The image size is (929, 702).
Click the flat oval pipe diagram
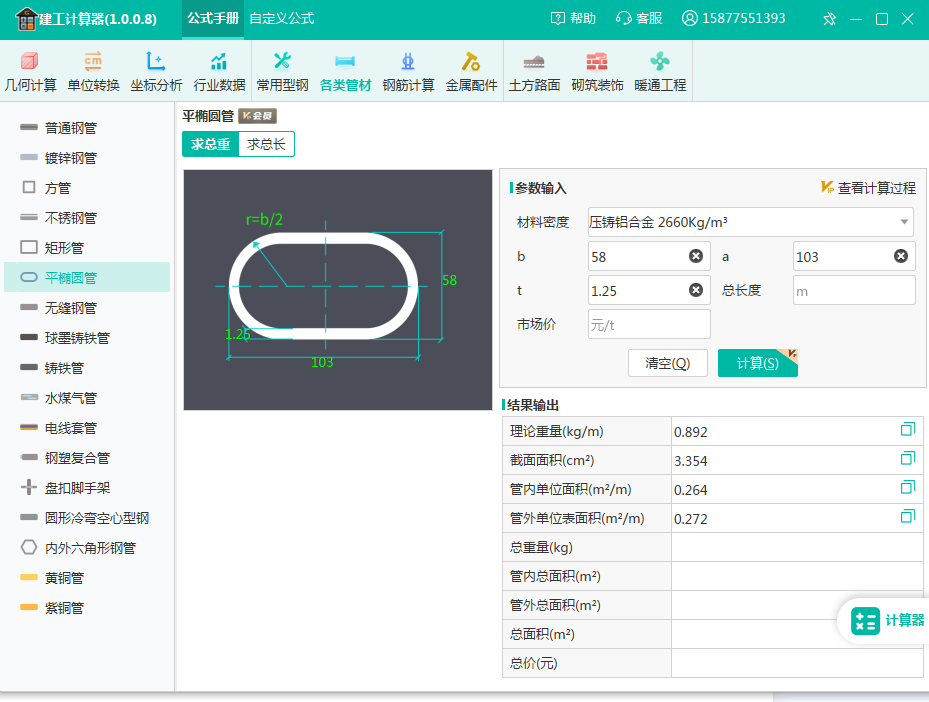point(338,290)
